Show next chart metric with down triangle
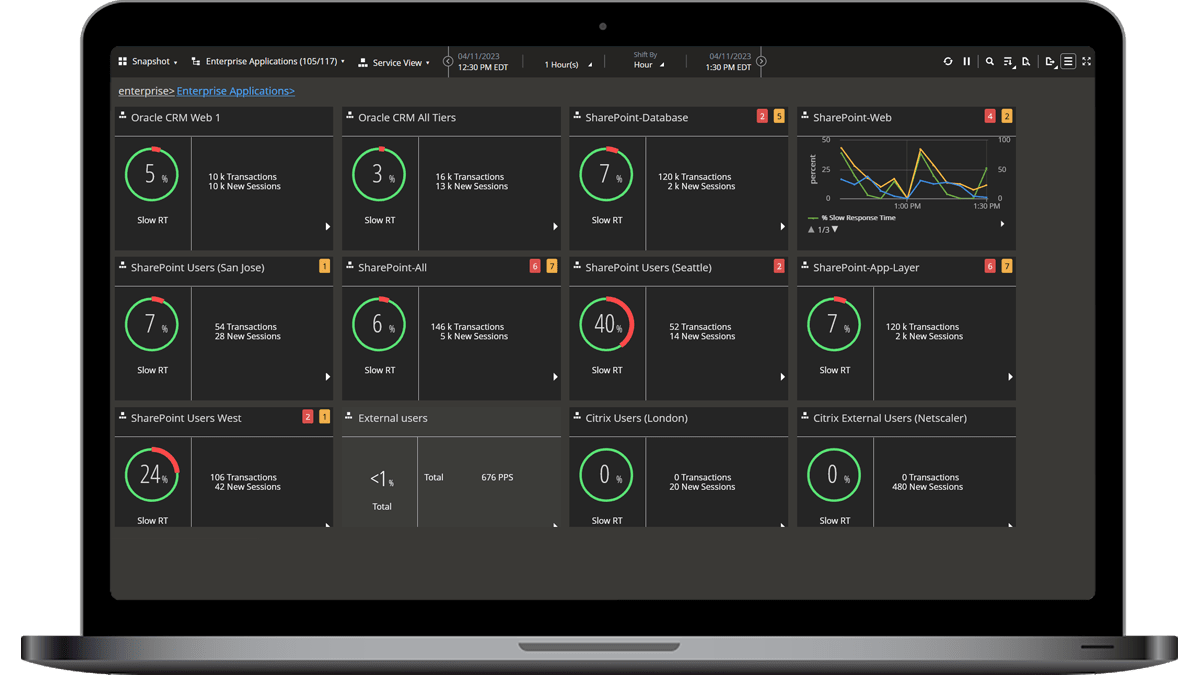 pos(835,230)
